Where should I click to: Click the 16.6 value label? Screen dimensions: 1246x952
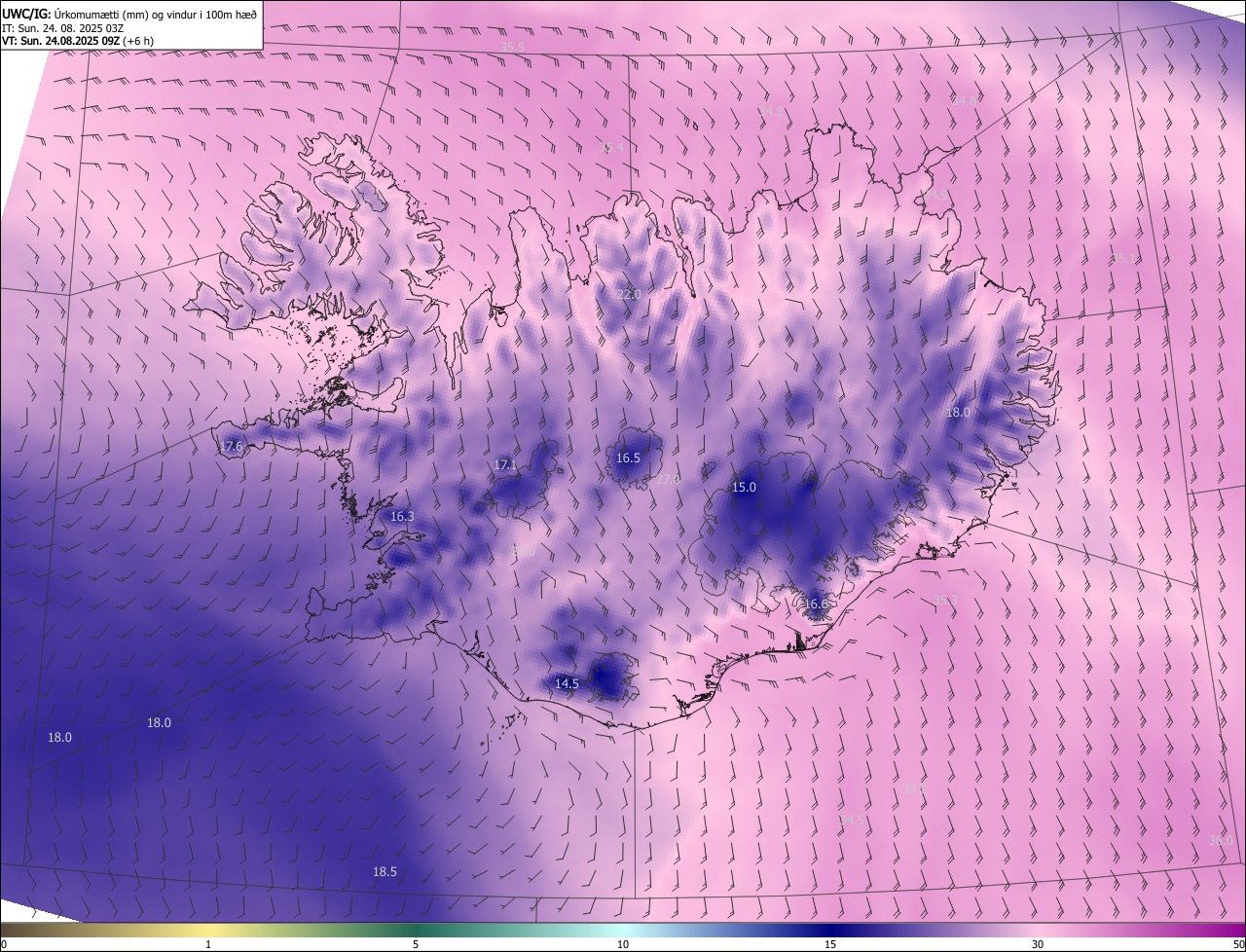816,604
